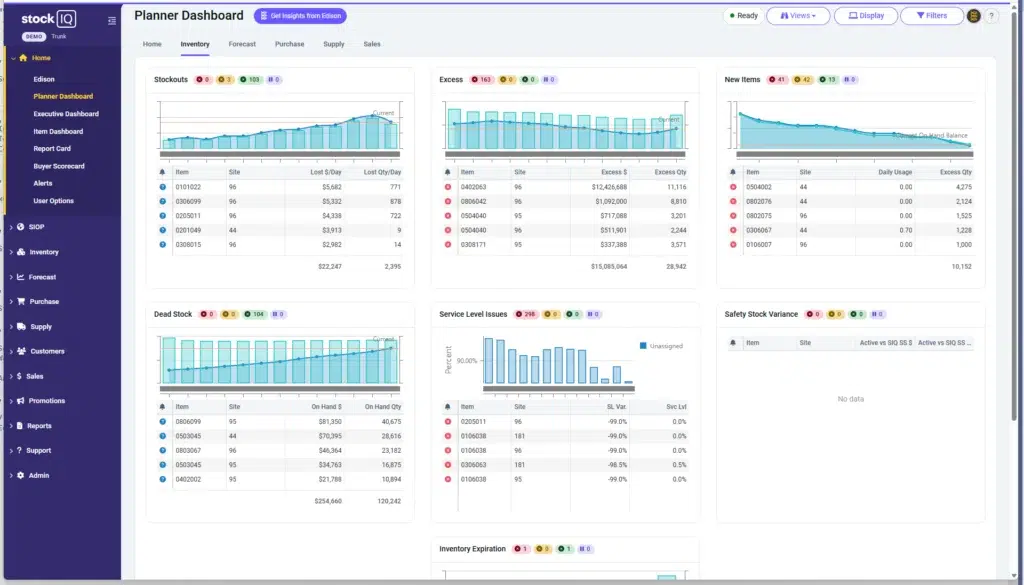Click the stock IQ logo
1024x585 pixels.
[48, 19]
